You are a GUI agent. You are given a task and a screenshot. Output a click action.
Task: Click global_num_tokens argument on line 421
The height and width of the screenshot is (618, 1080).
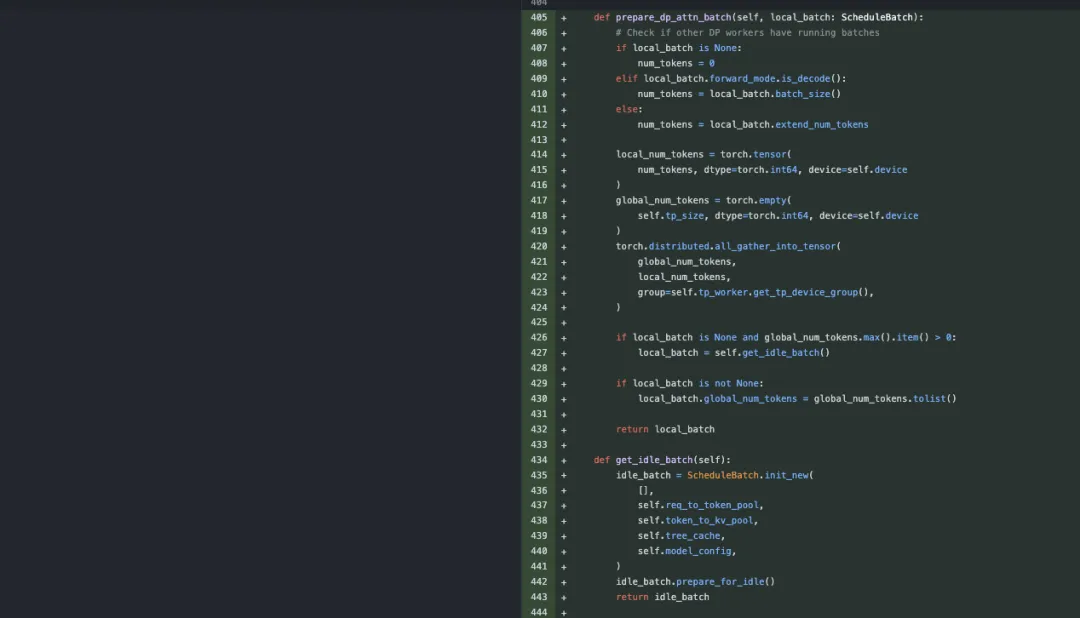tap(684, 262)
